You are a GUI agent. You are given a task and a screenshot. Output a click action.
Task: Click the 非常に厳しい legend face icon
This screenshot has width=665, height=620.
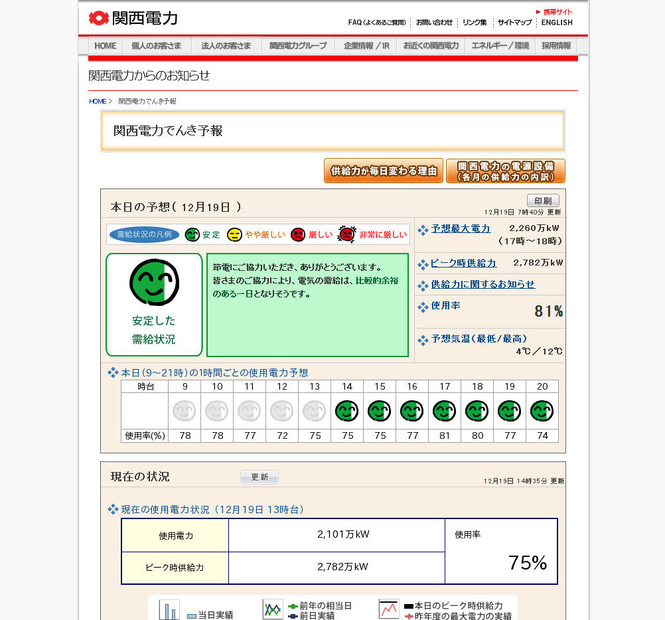pos(346,234)
